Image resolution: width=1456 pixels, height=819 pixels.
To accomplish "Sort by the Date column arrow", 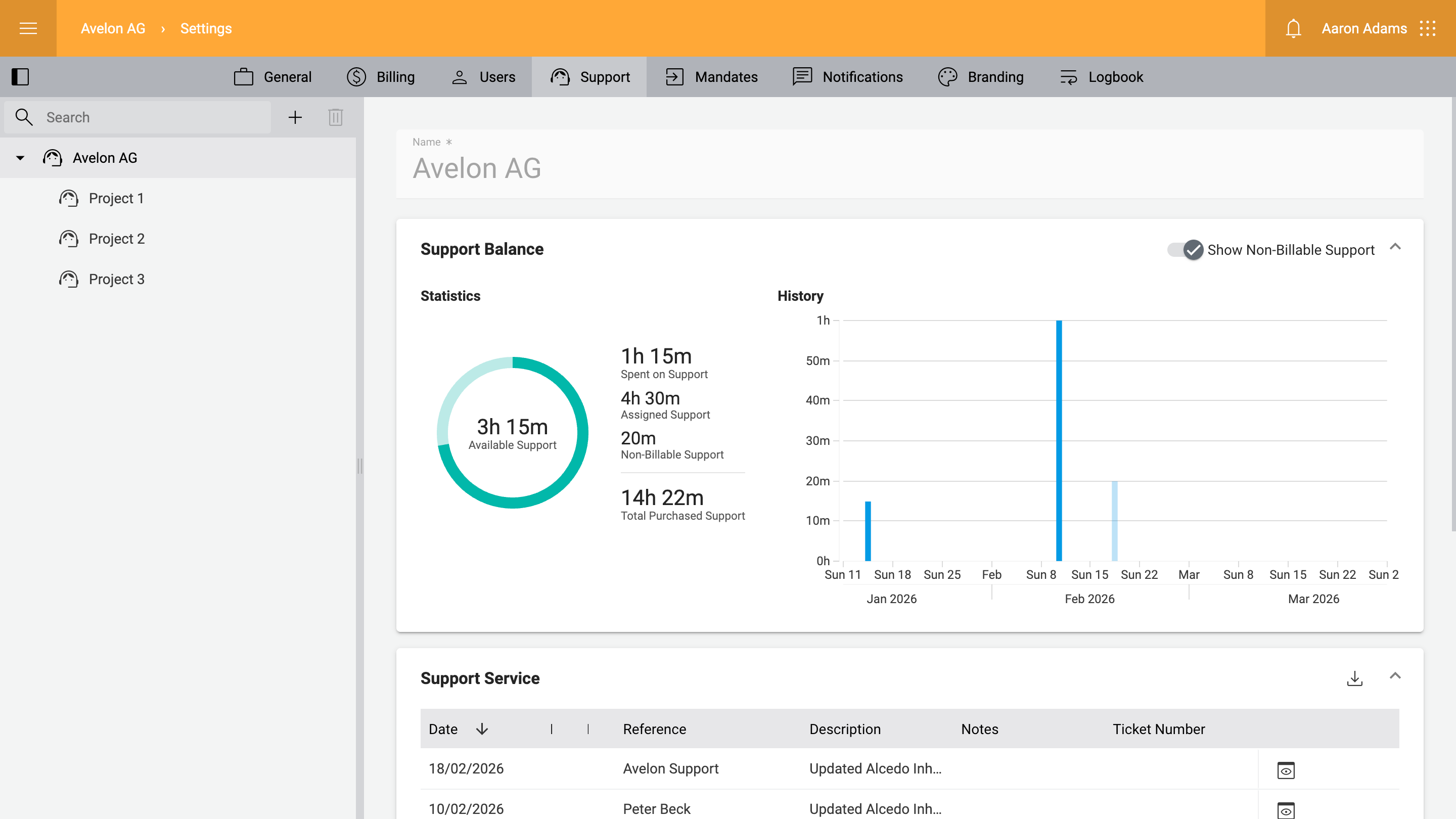I will click(482, 729).
